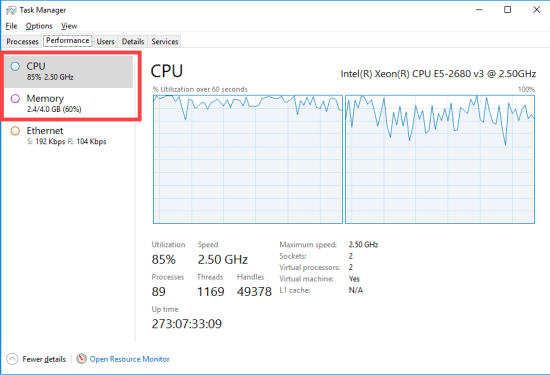Switch to the Users tab
The image size is (550, 375).
tap(105, 41)
